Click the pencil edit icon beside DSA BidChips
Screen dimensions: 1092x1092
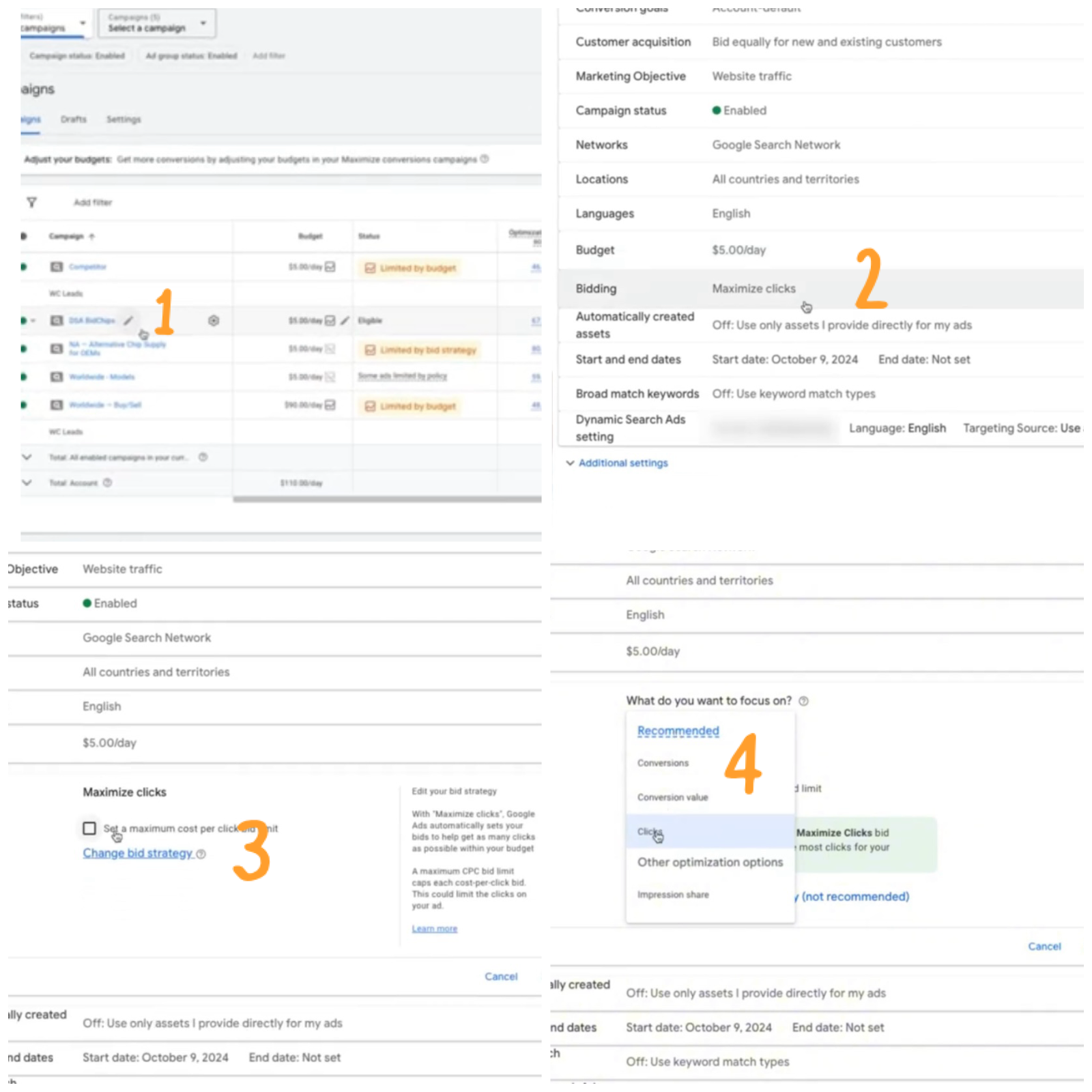pos(128,320)
